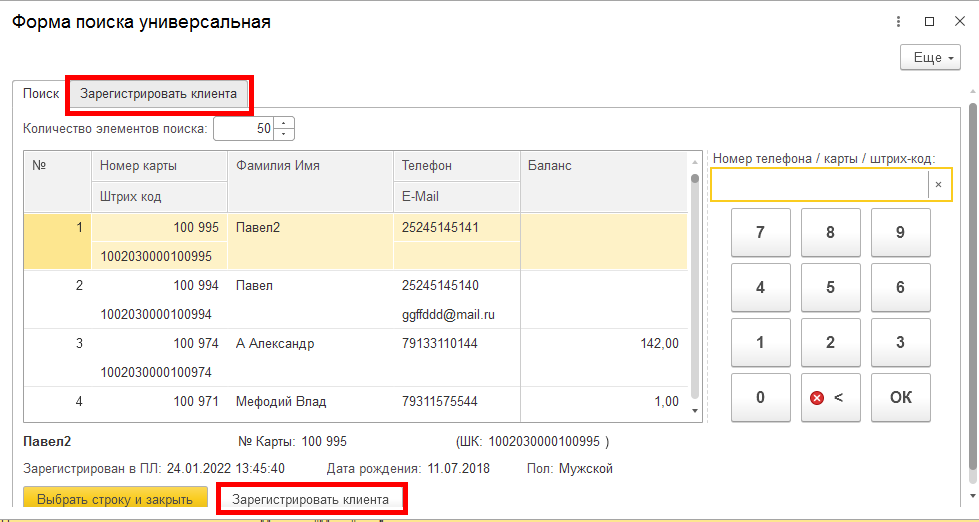Confirm entry with the OK keypad button
The width and height of the screenshot is (979, 522).
900,398
